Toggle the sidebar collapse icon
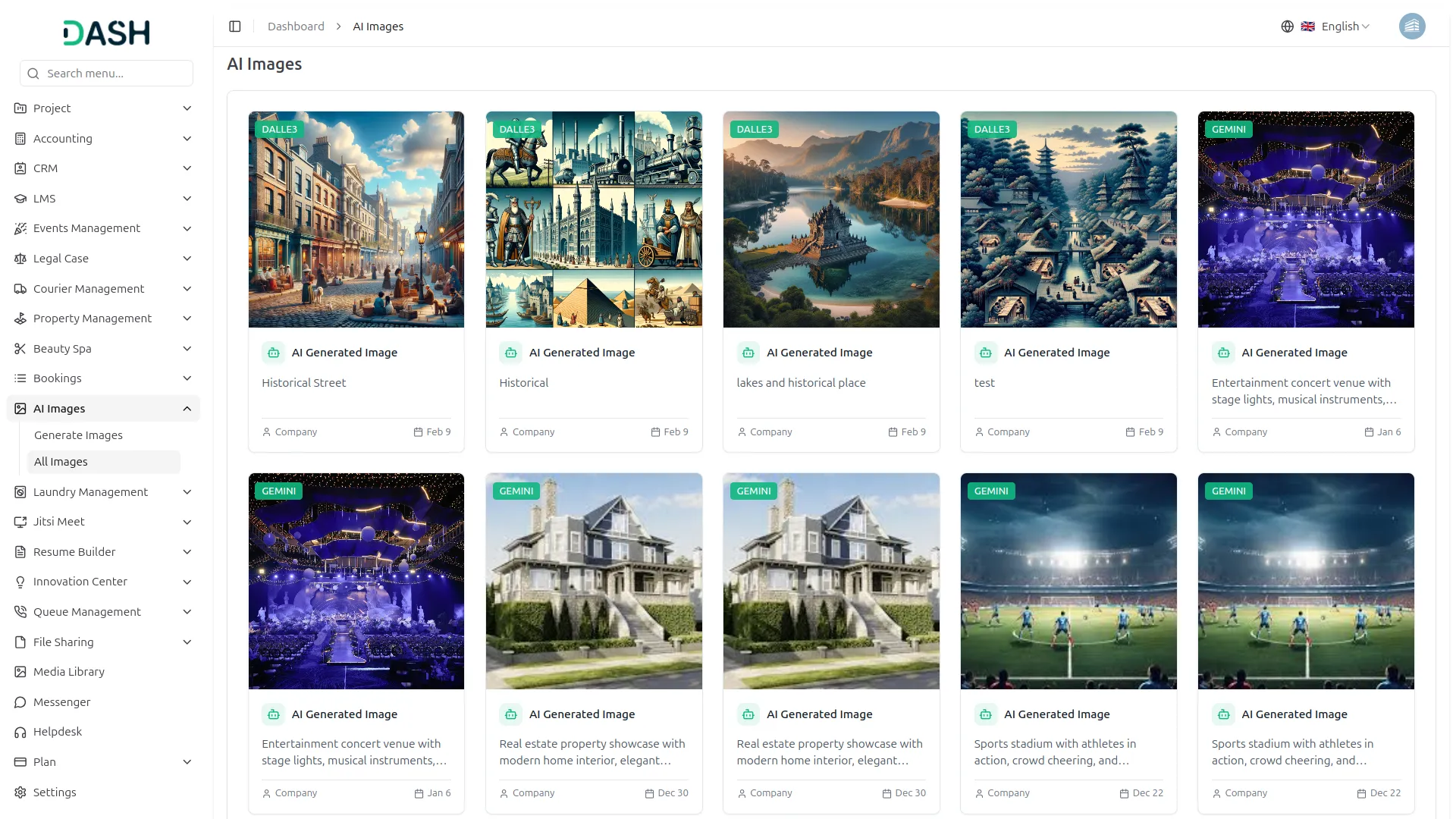1456x819 pixels. 235,27
